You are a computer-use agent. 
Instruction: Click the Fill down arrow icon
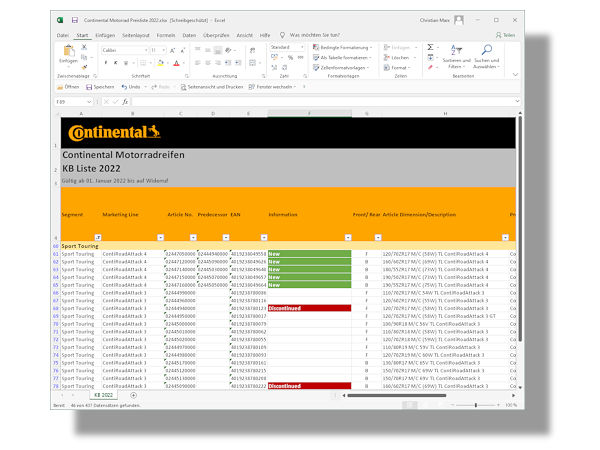[x=430, y=57]
